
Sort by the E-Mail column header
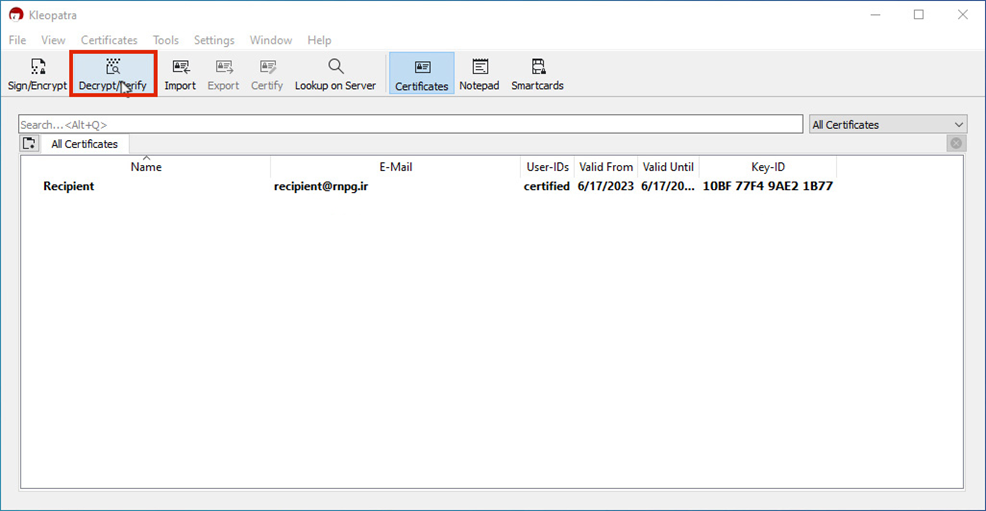tap(396, 167)
